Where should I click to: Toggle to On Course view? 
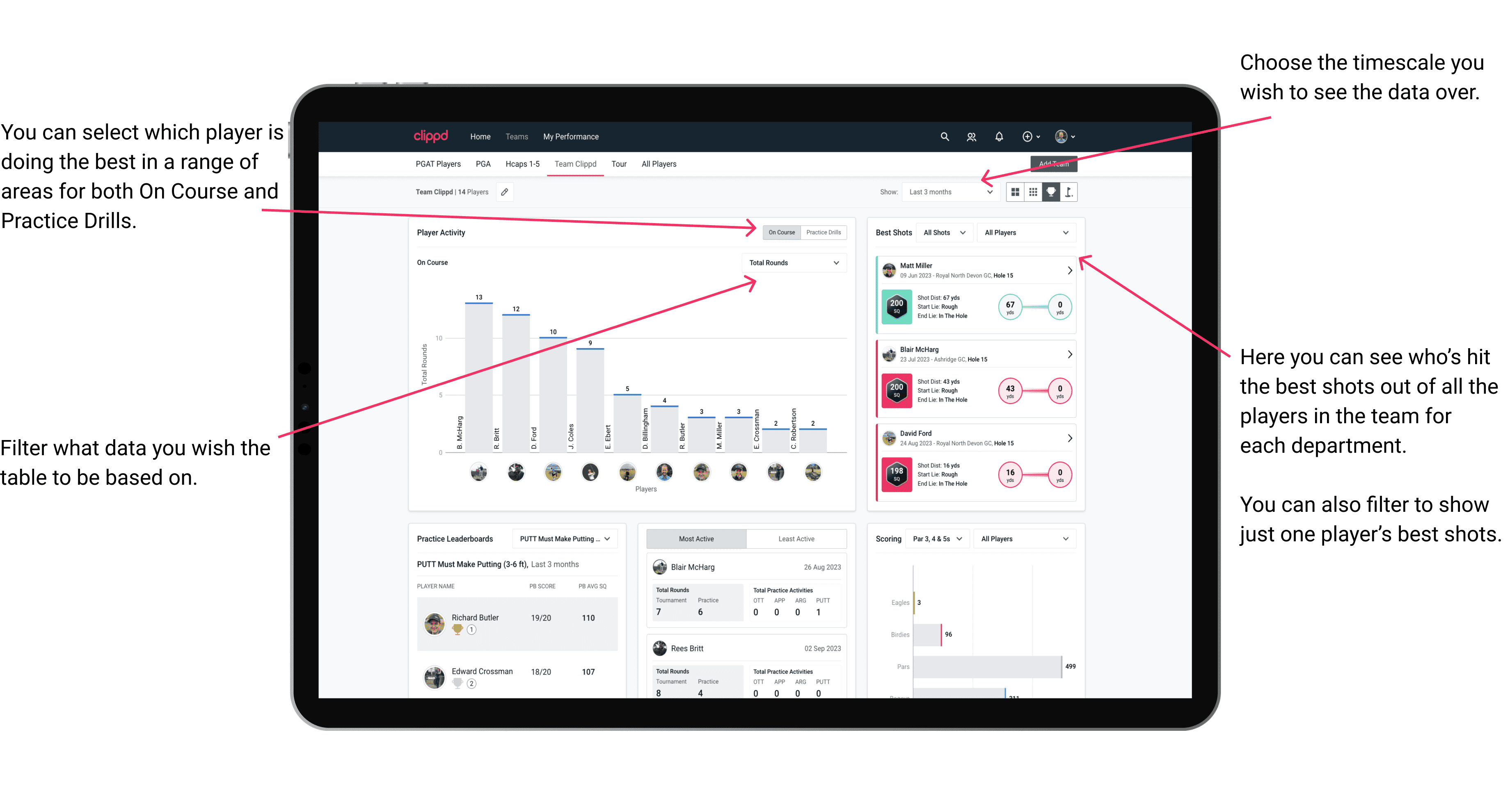click(783, 232)
